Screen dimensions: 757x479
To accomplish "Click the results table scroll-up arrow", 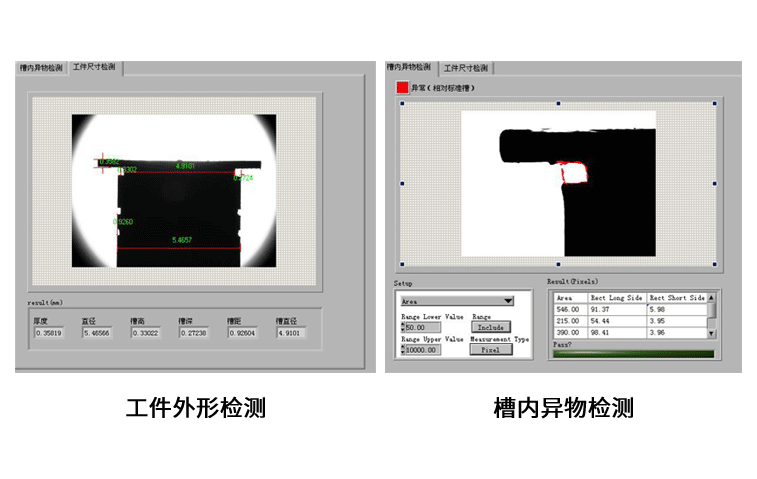I will (712, 298).
